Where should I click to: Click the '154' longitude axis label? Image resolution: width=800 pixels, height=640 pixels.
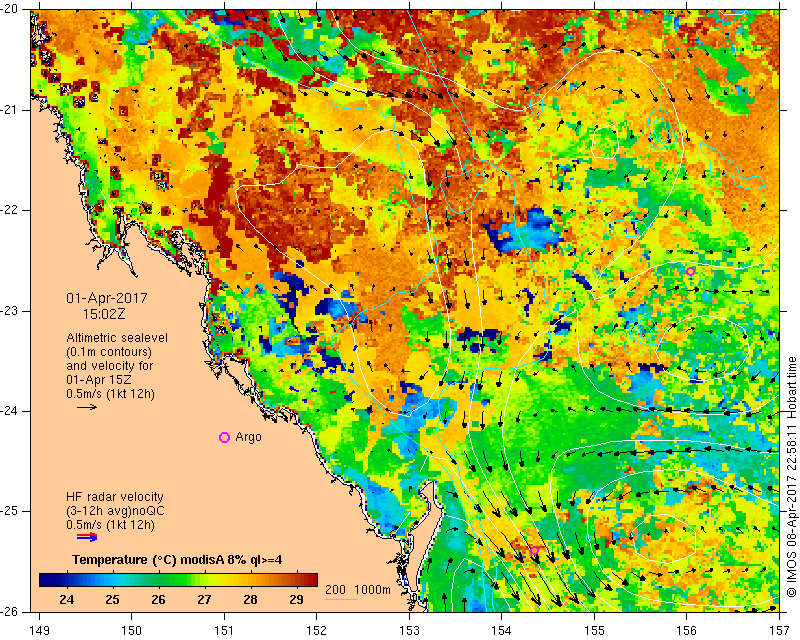point(502,631)
